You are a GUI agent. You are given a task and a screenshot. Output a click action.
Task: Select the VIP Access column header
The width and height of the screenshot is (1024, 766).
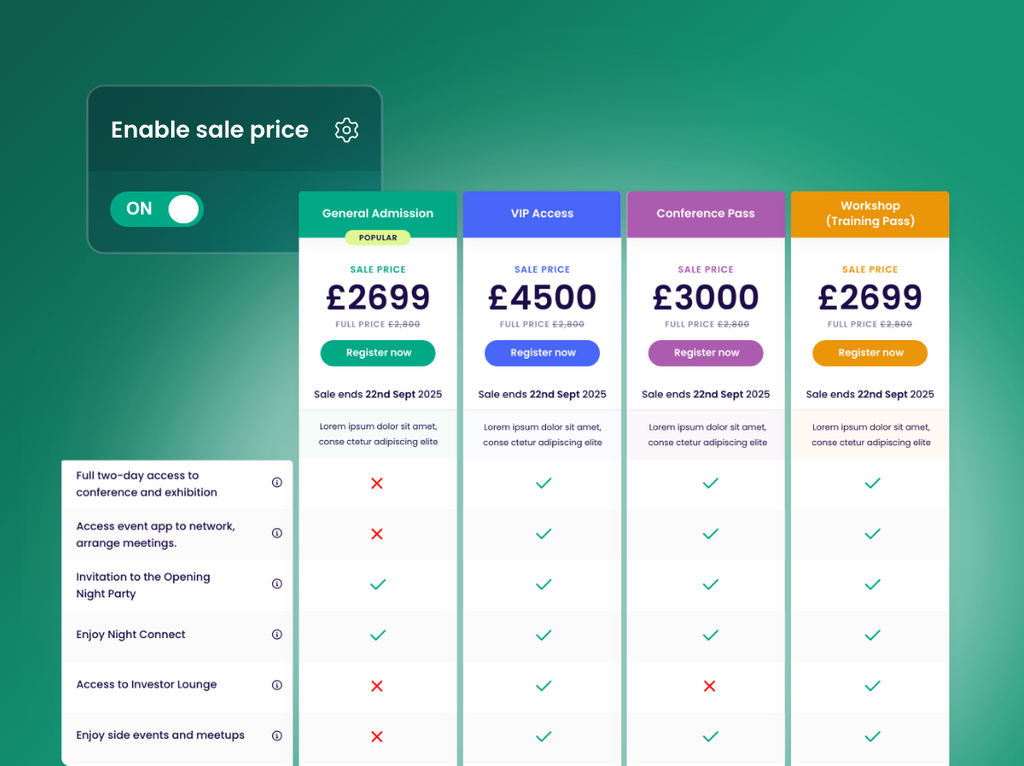coord(542,214)
